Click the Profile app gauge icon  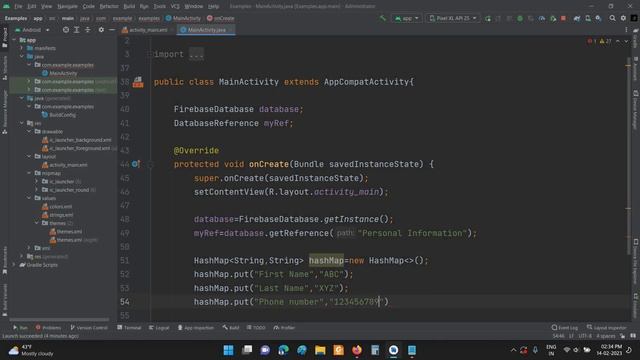(542, 18)
